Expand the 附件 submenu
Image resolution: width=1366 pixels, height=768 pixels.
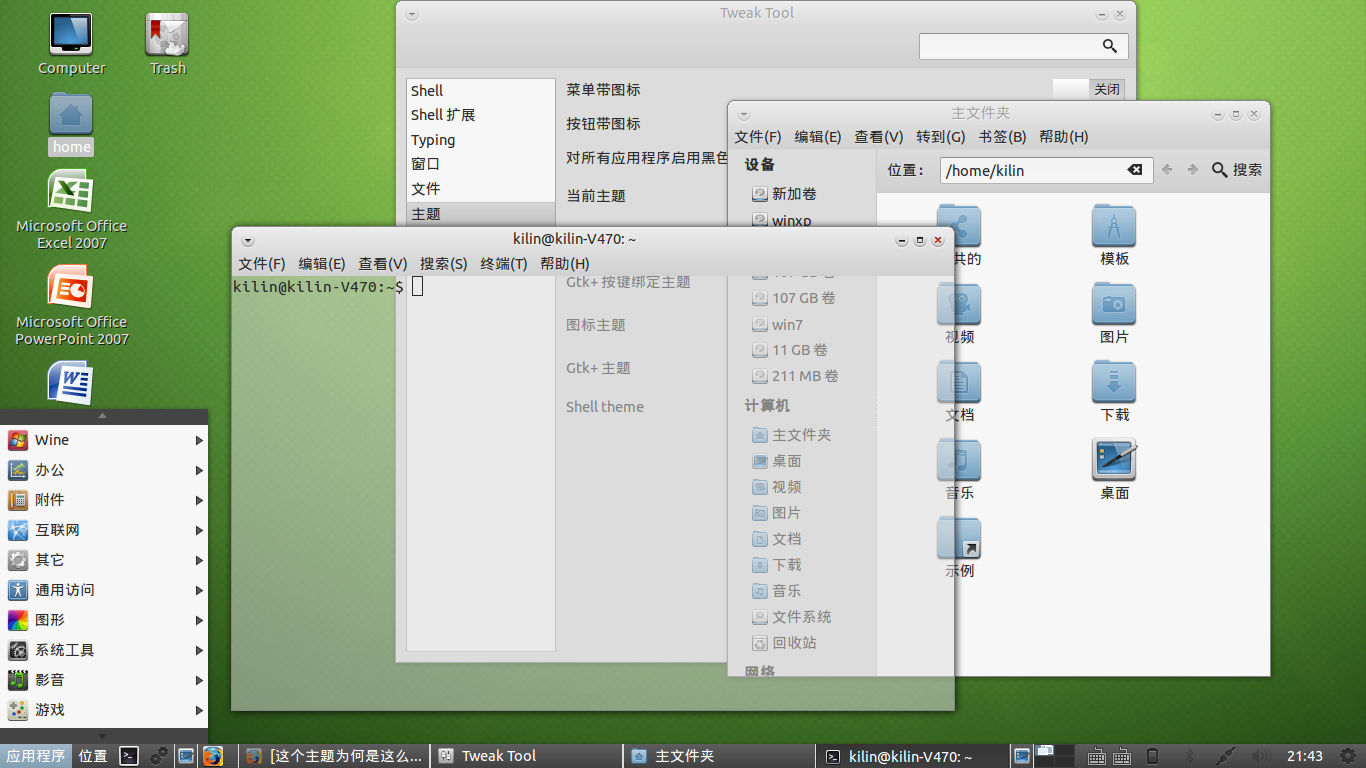tap(104, 500)
